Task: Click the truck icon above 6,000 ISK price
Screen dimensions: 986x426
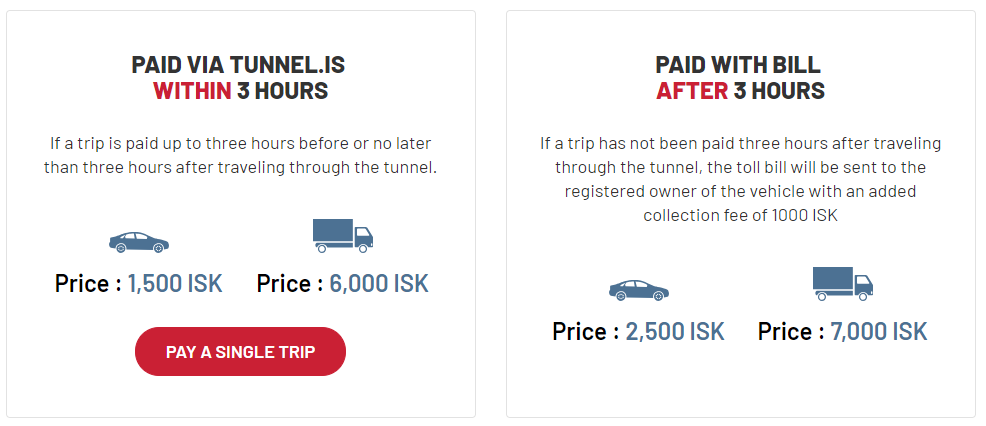Action: (342, 235)
